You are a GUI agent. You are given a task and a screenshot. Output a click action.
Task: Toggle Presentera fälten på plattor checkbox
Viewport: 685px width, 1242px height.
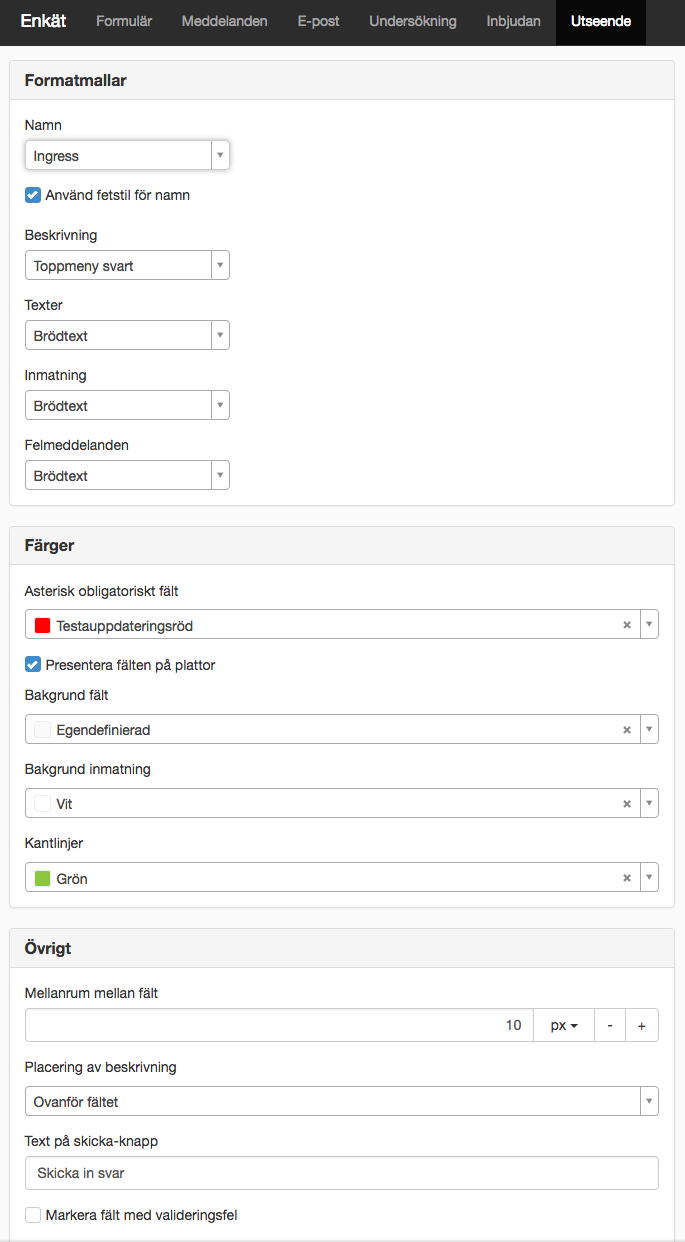[33, 665]
